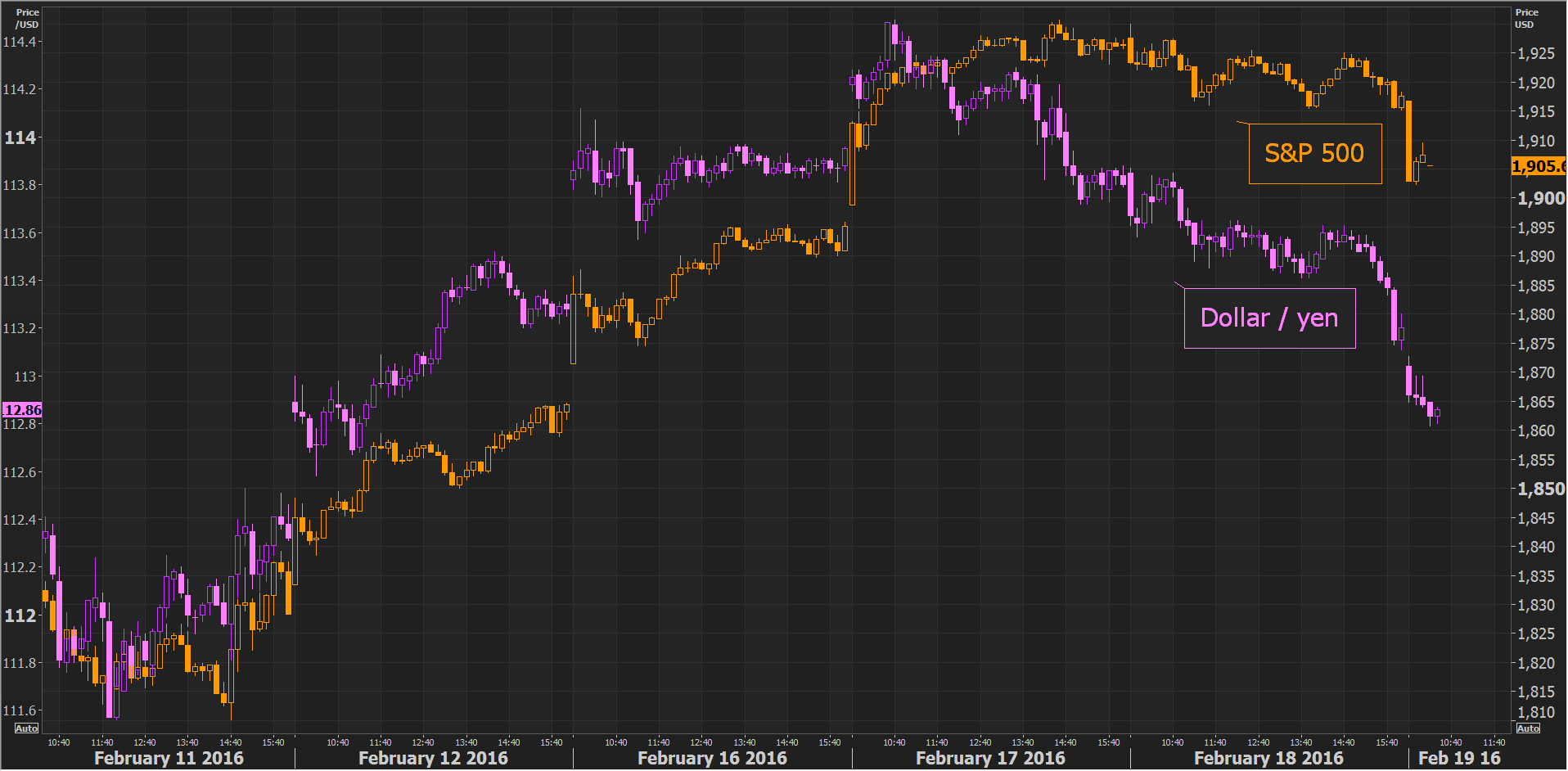Click the Price /USD left axis header
1568x771 pixels.
tap(27, 19)
